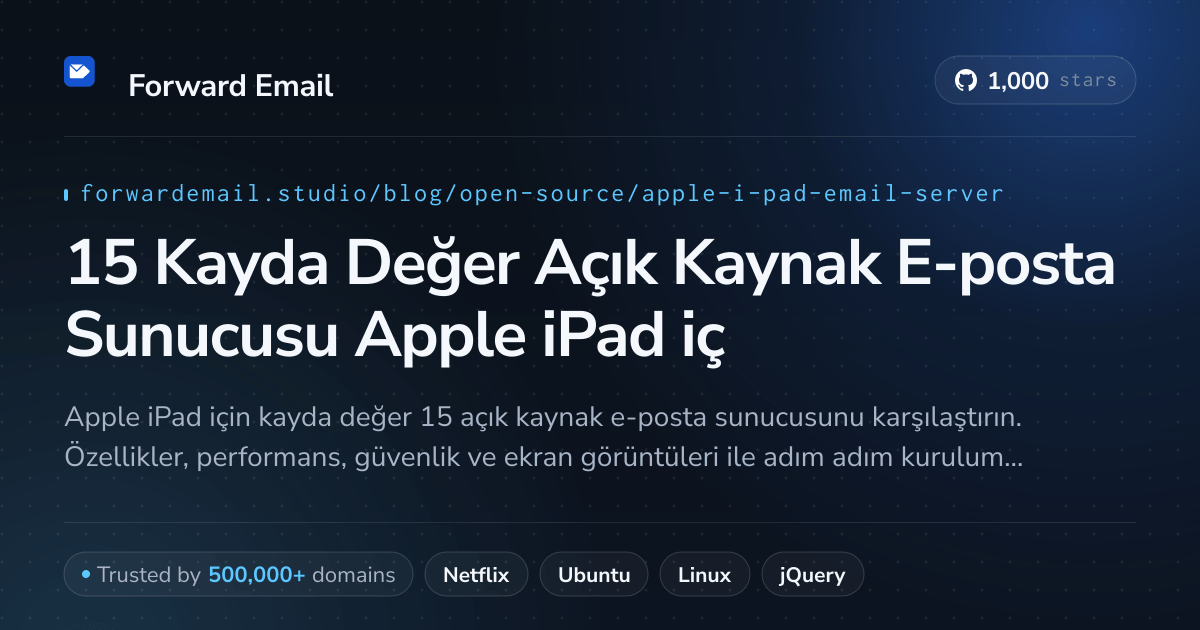The width and height of the screenshot is (1200, 630).
Task: Click the GitHub octocat icon
Action: 966,81
